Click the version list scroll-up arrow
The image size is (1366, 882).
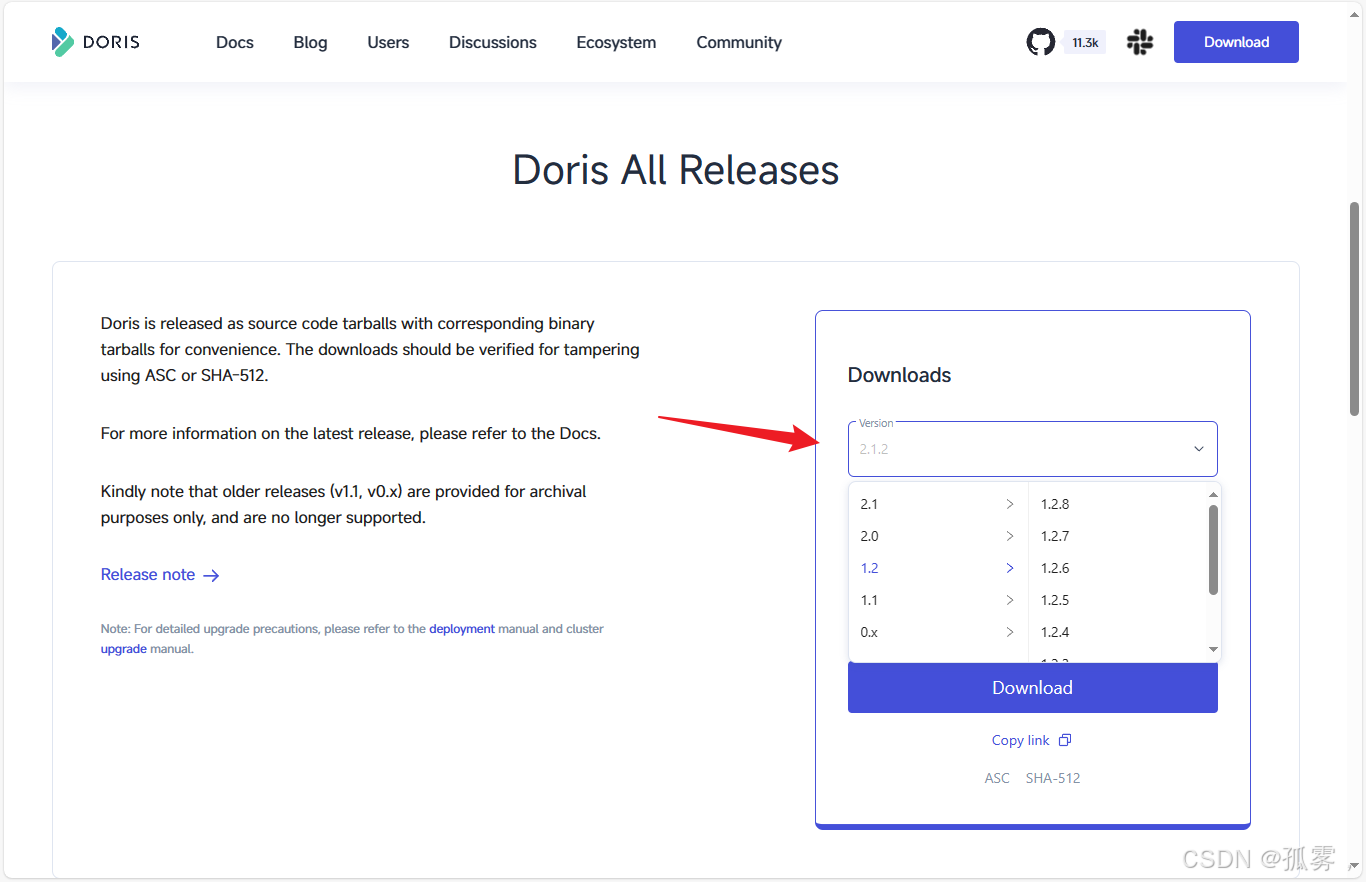[x=1214, y=494]
